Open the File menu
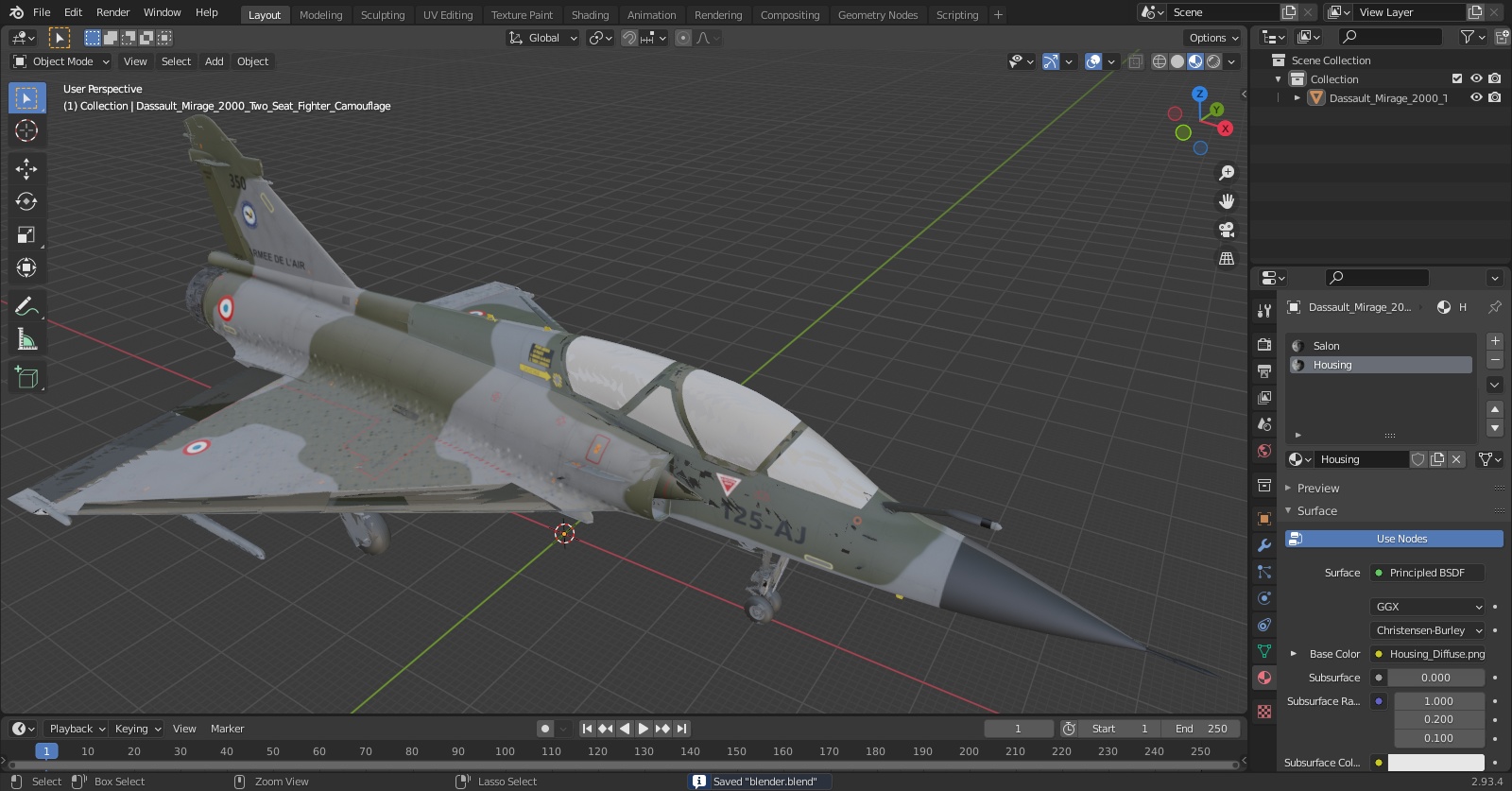1512x791 pixels. [42, 12]
